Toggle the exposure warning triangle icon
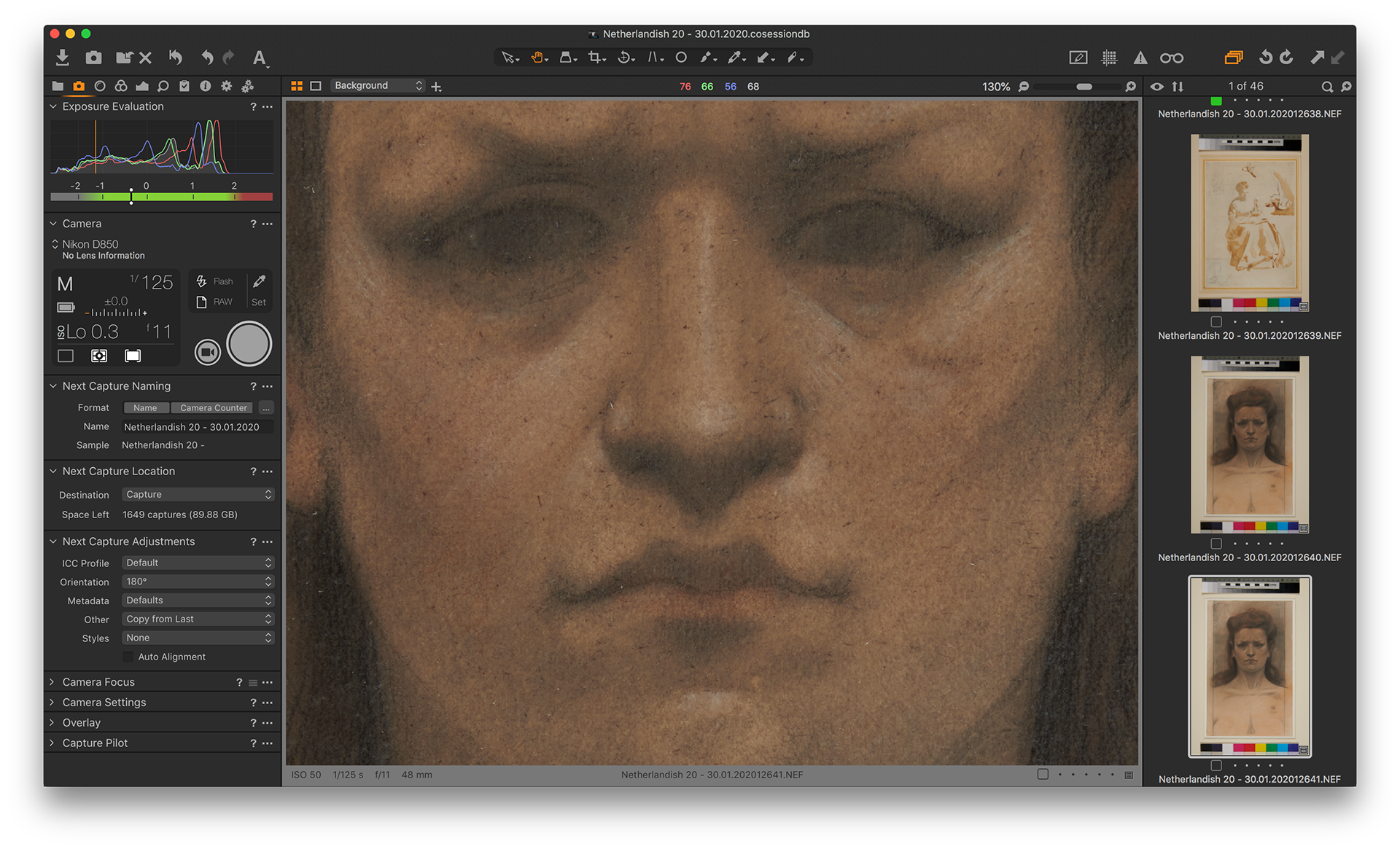The width and height of the screenshot is (1400, 849). 1140,58
